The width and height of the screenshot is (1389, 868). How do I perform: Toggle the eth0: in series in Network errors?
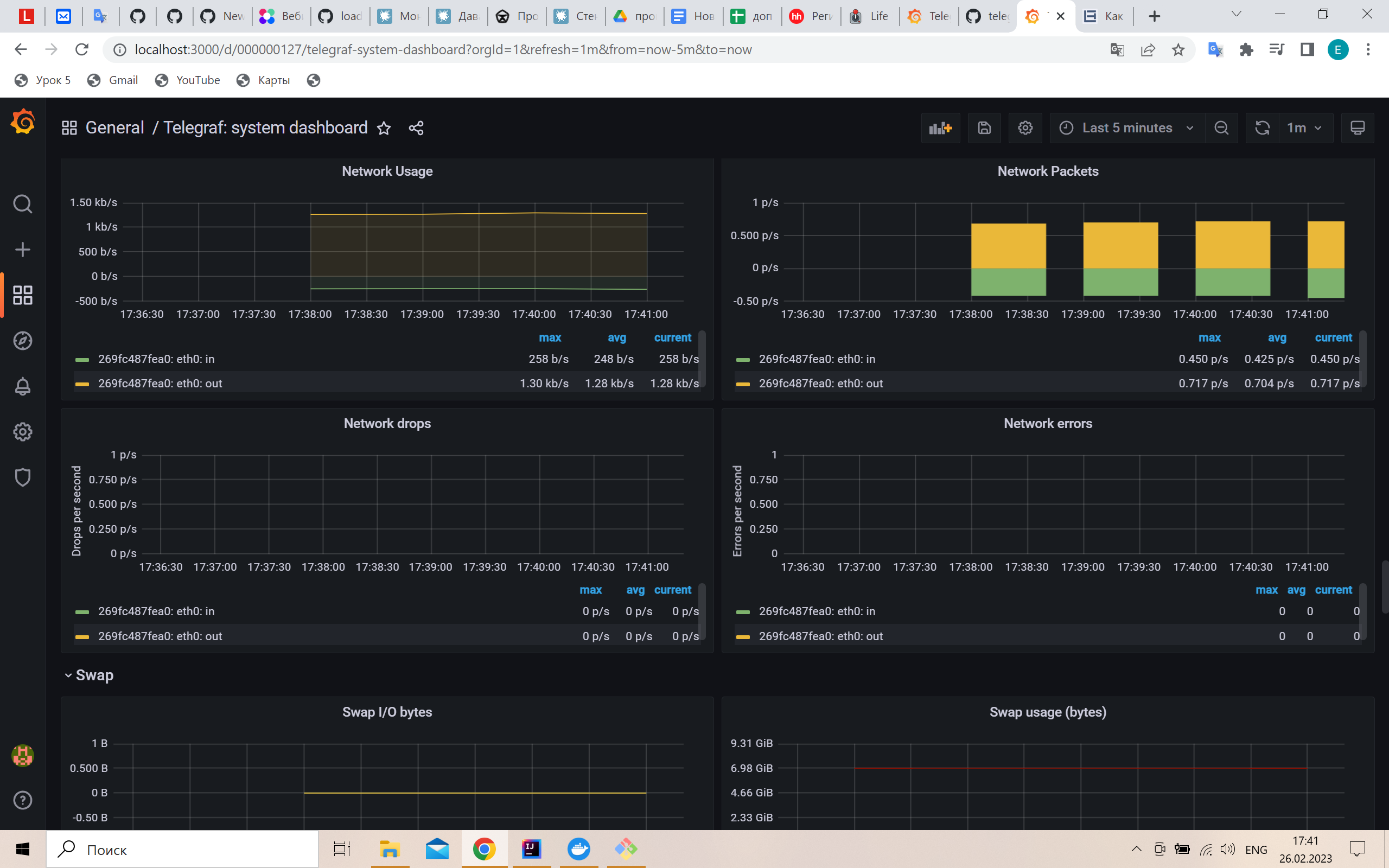[x=817, y=611]
